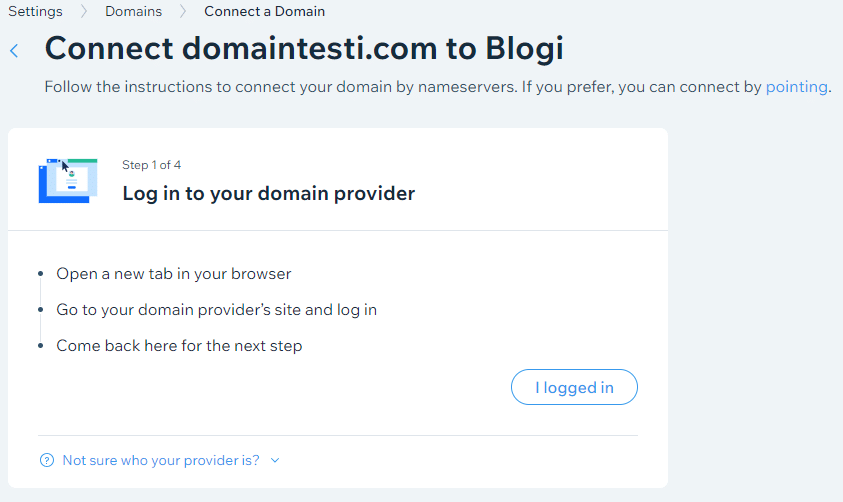This screenshot has width=843, height=502.
Task: Click the "Go to your domain provider's site" step
Action: pos(216,310)
